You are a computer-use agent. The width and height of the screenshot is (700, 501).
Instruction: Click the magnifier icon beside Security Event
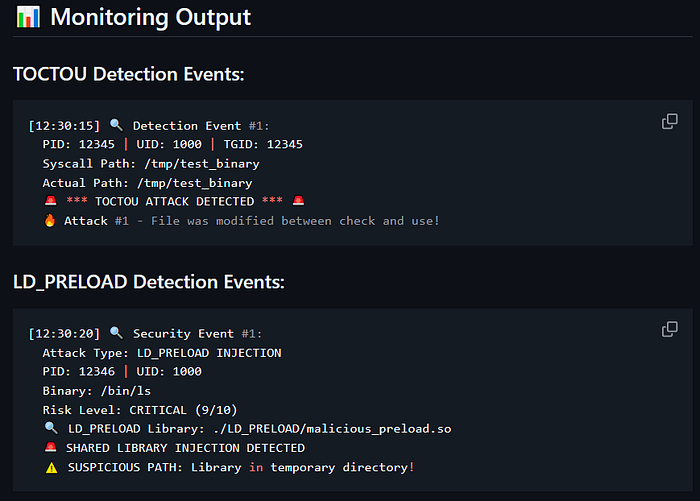coord(116,334)
